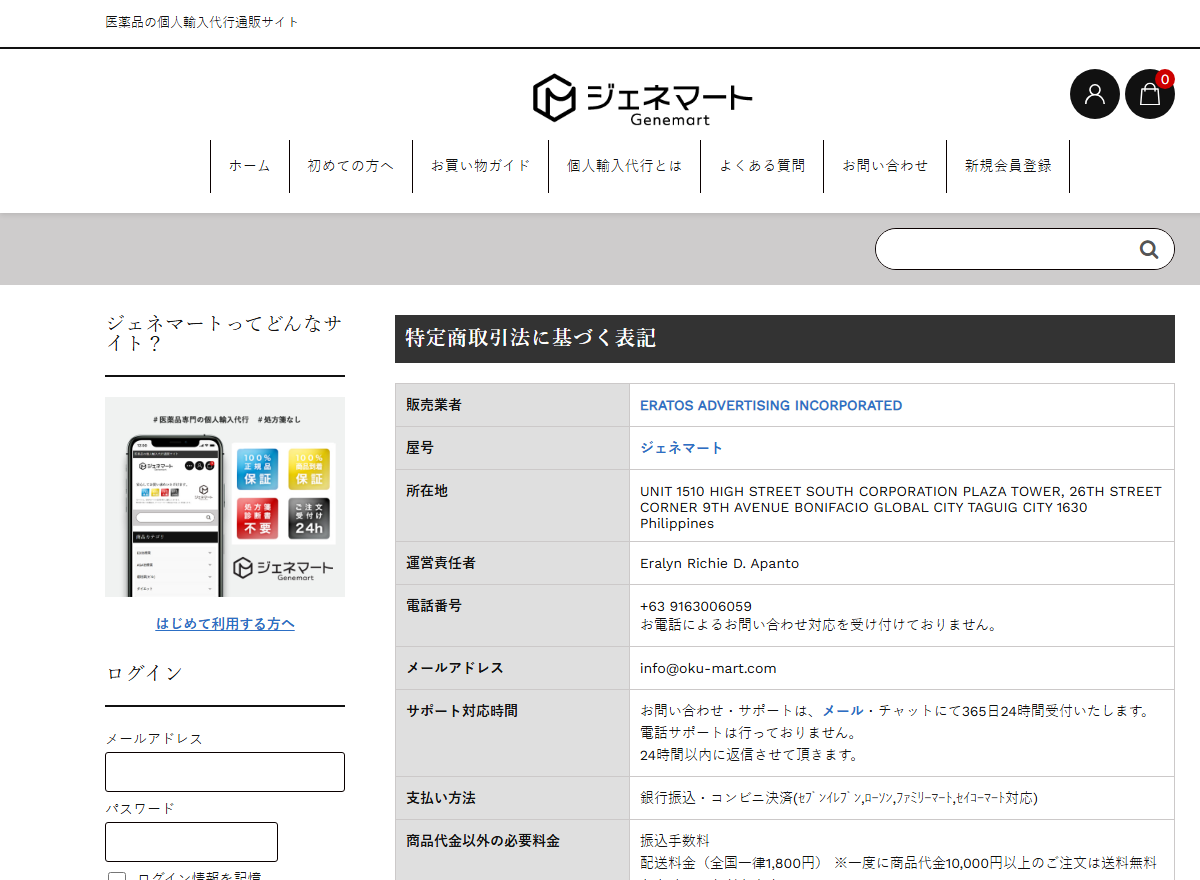
Task: Follow the はじめて利用する方へ link
Action: click(225, 624)
